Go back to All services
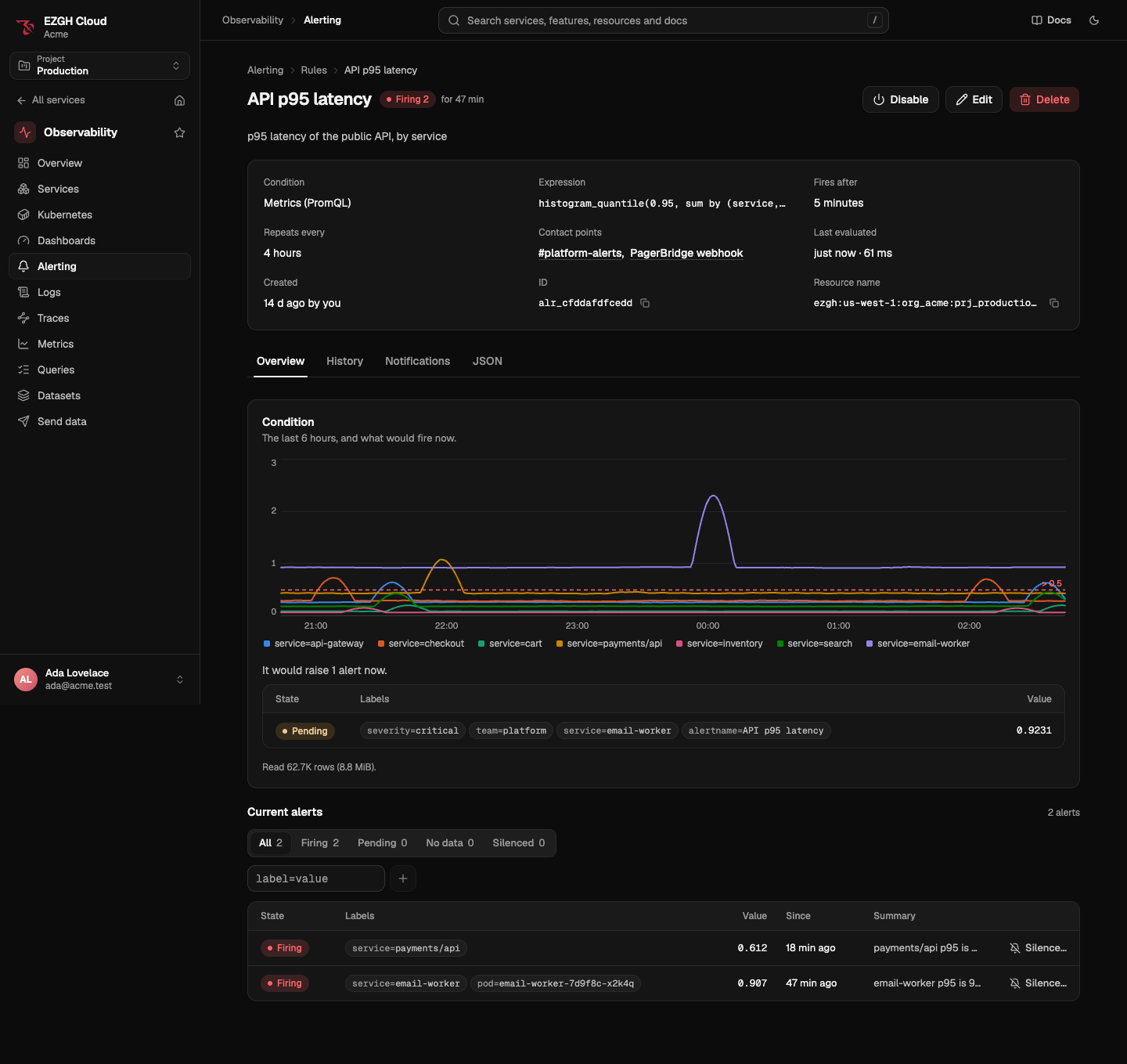 click(51, 100)
